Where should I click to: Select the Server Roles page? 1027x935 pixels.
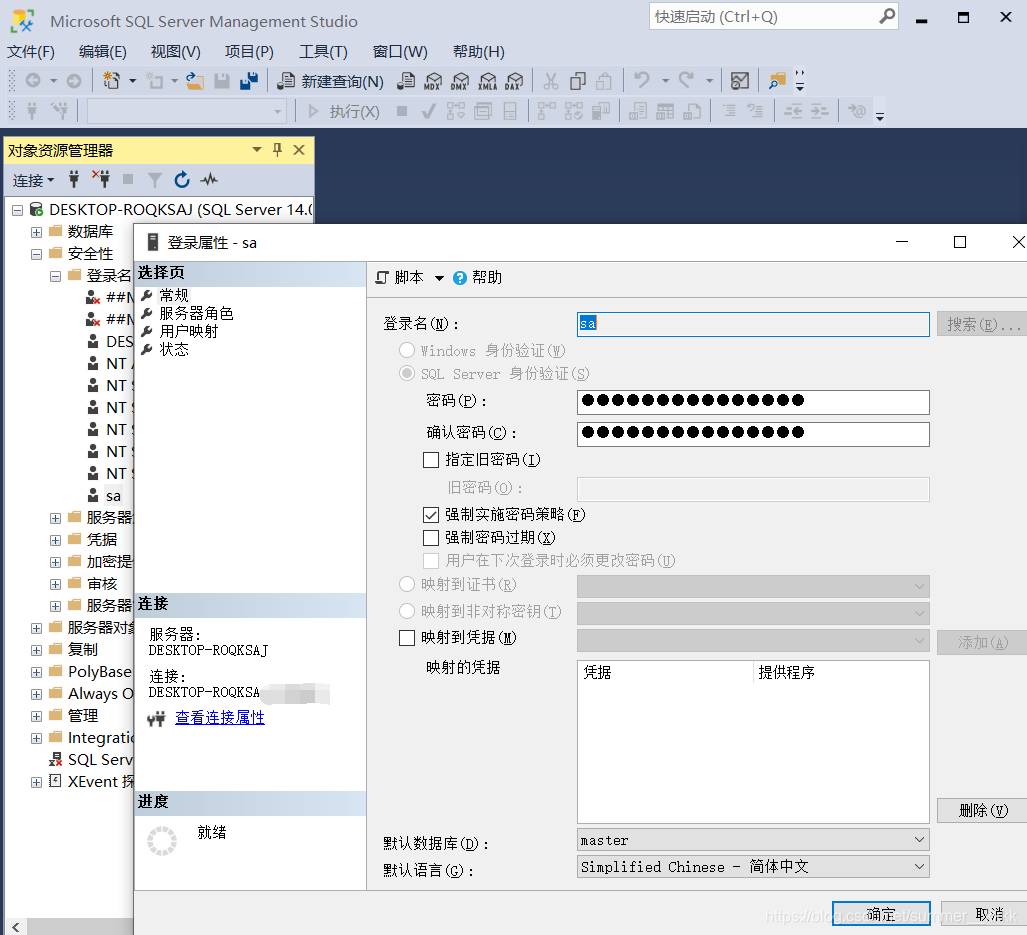point(196,313)
